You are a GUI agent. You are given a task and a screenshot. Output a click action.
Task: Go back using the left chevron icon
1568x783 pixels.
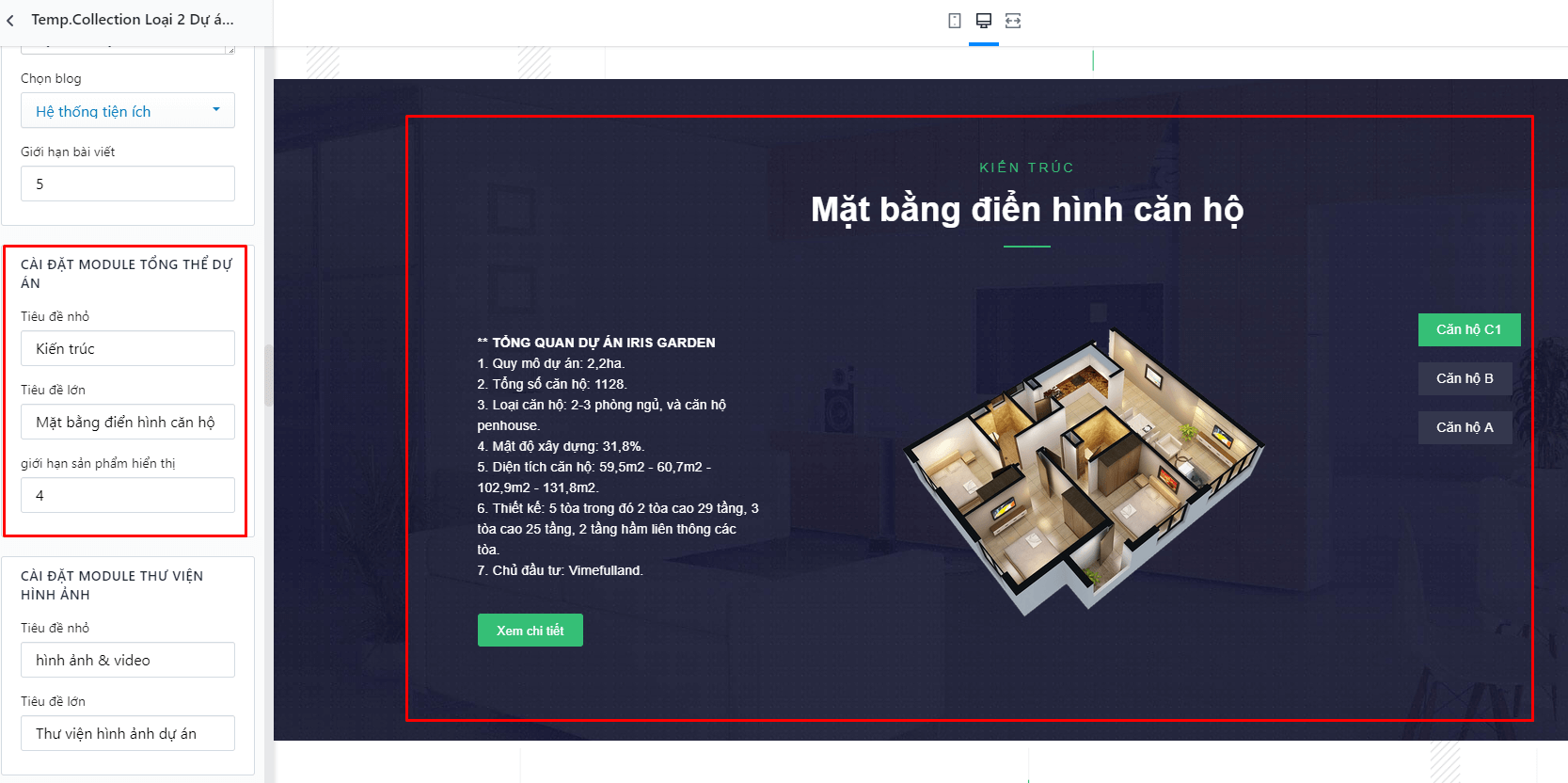point(10,20)
